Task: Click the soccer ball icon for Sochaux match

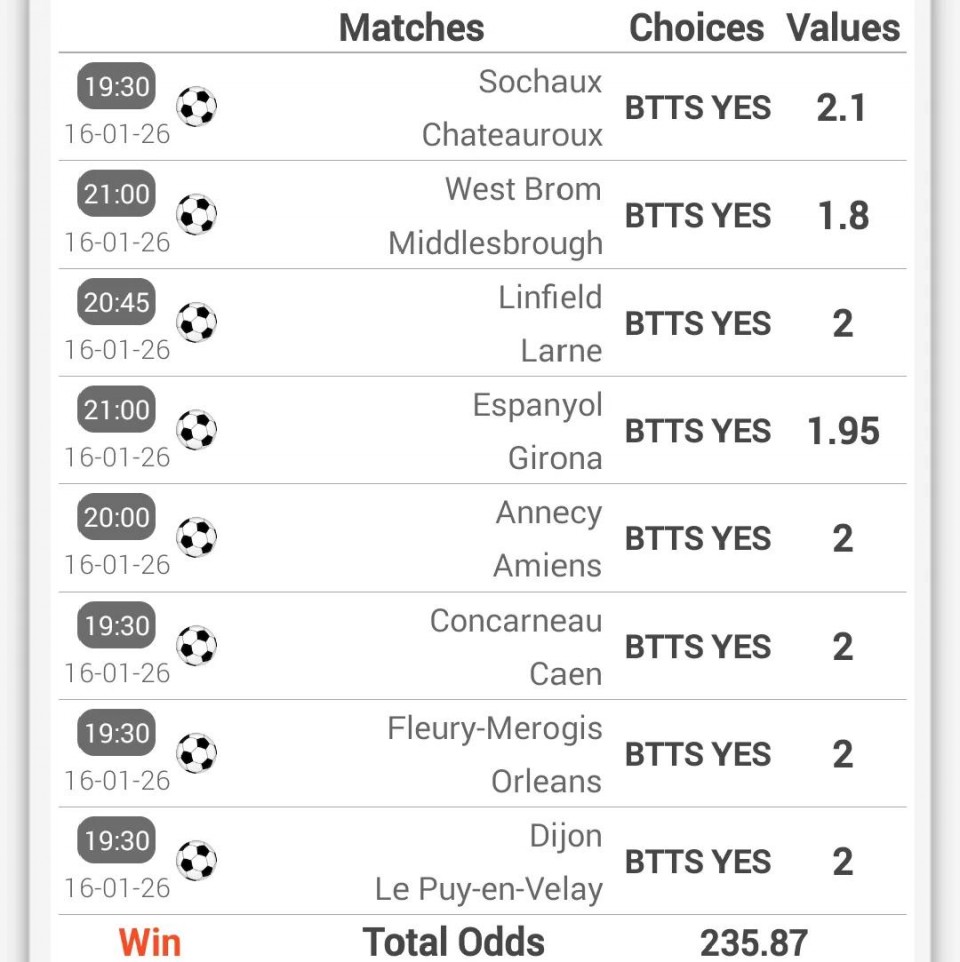Action: pyautogui.click(x=197, y=106)
